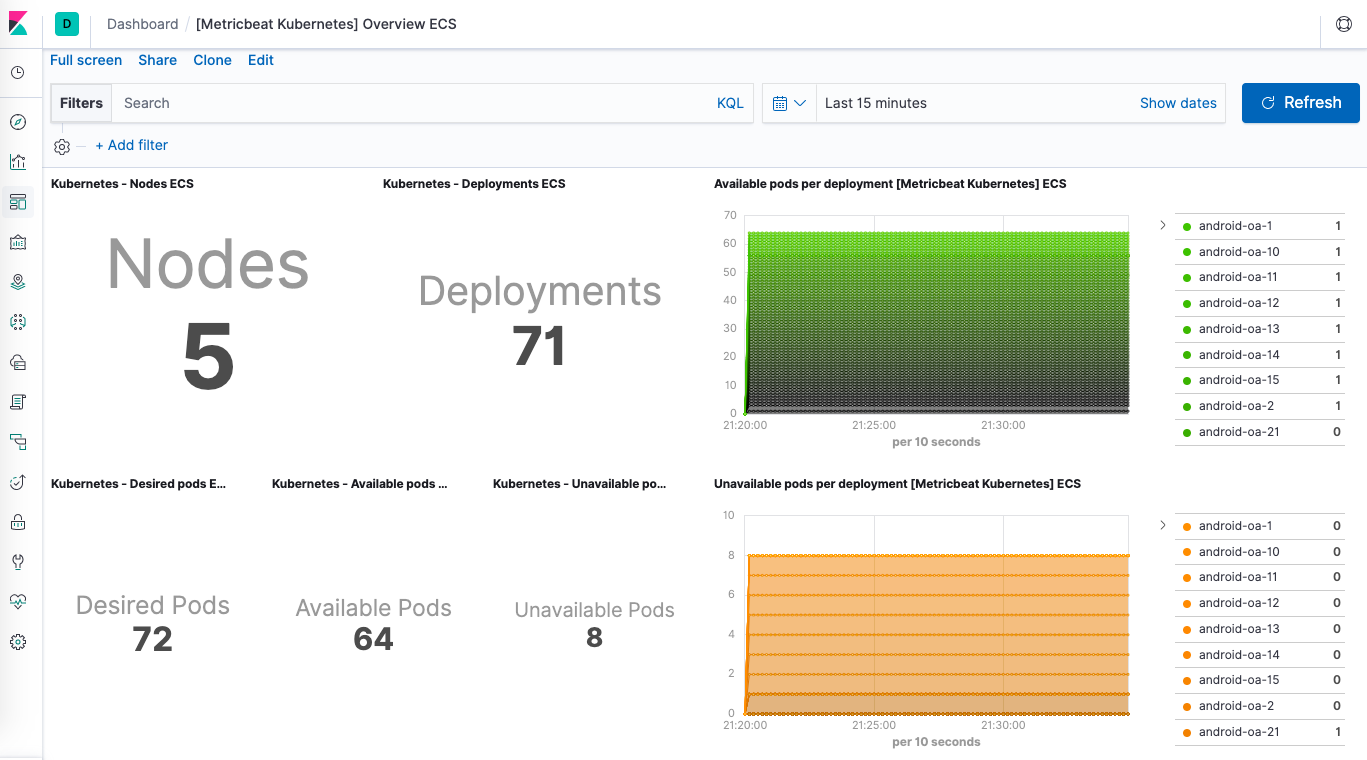Click Kubernetes - Deployments ECS panel title
This screenshot has width=1367, height=760.
pyautogui.click(x=474, y=184)
